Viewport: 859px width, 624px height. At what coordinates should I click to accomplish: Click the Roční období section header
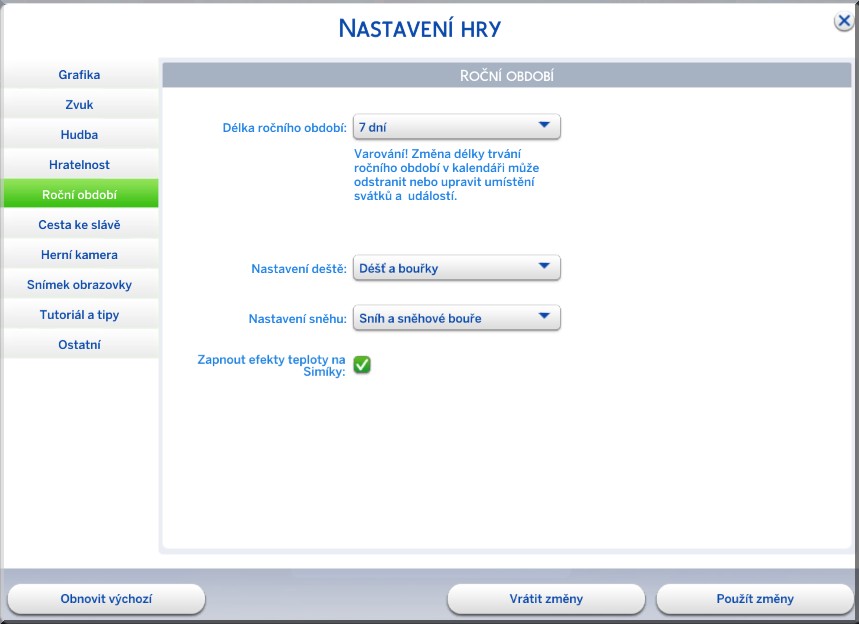[507, 75]
